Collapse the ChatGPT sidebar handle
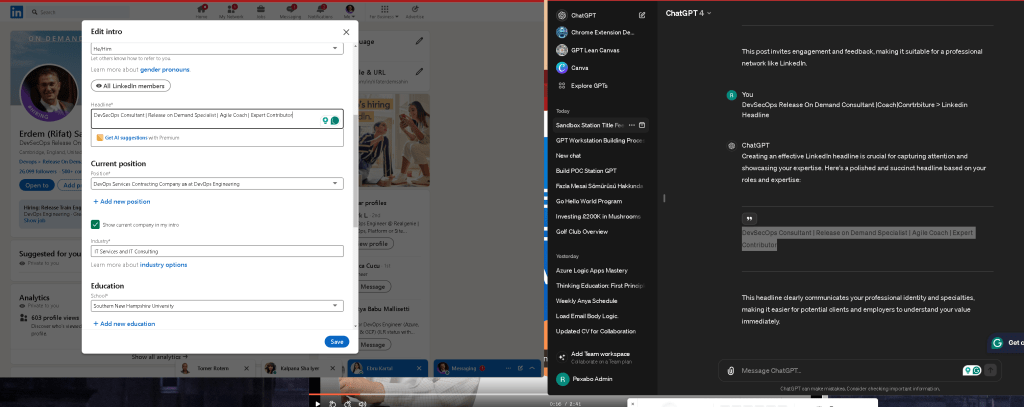The image size is (1024, 407). tap(664, 198)
